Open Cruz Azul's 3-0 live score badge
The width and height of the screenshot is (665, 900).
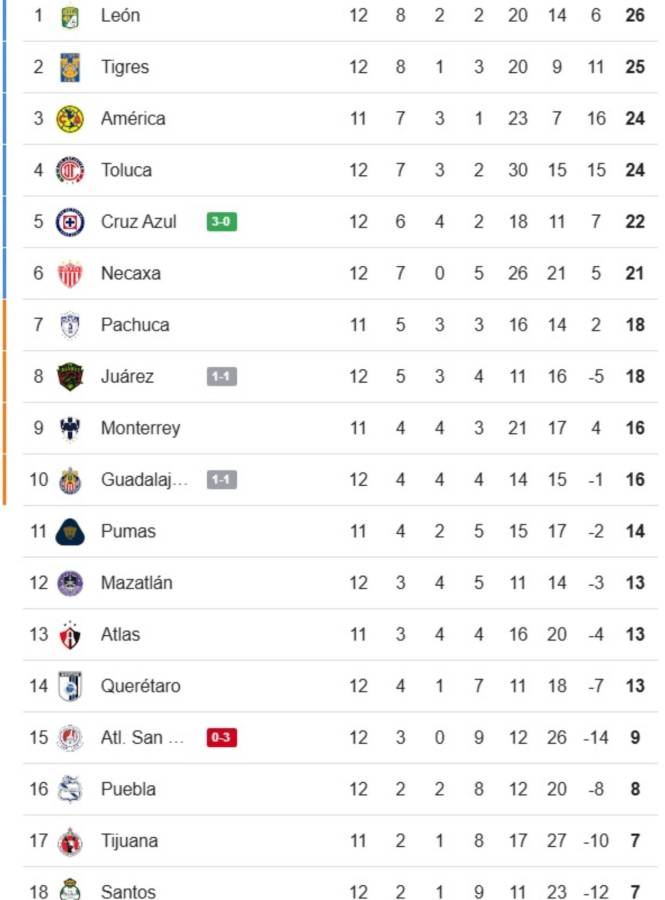tap(222, 222)
